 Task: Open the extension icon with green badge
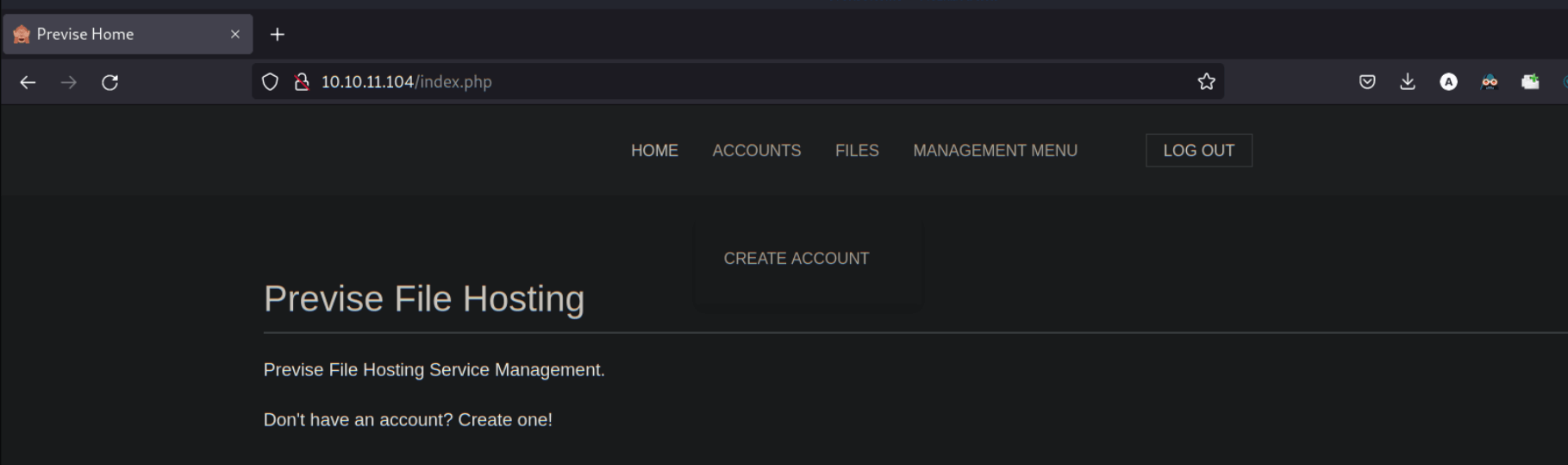(1530, 82)
